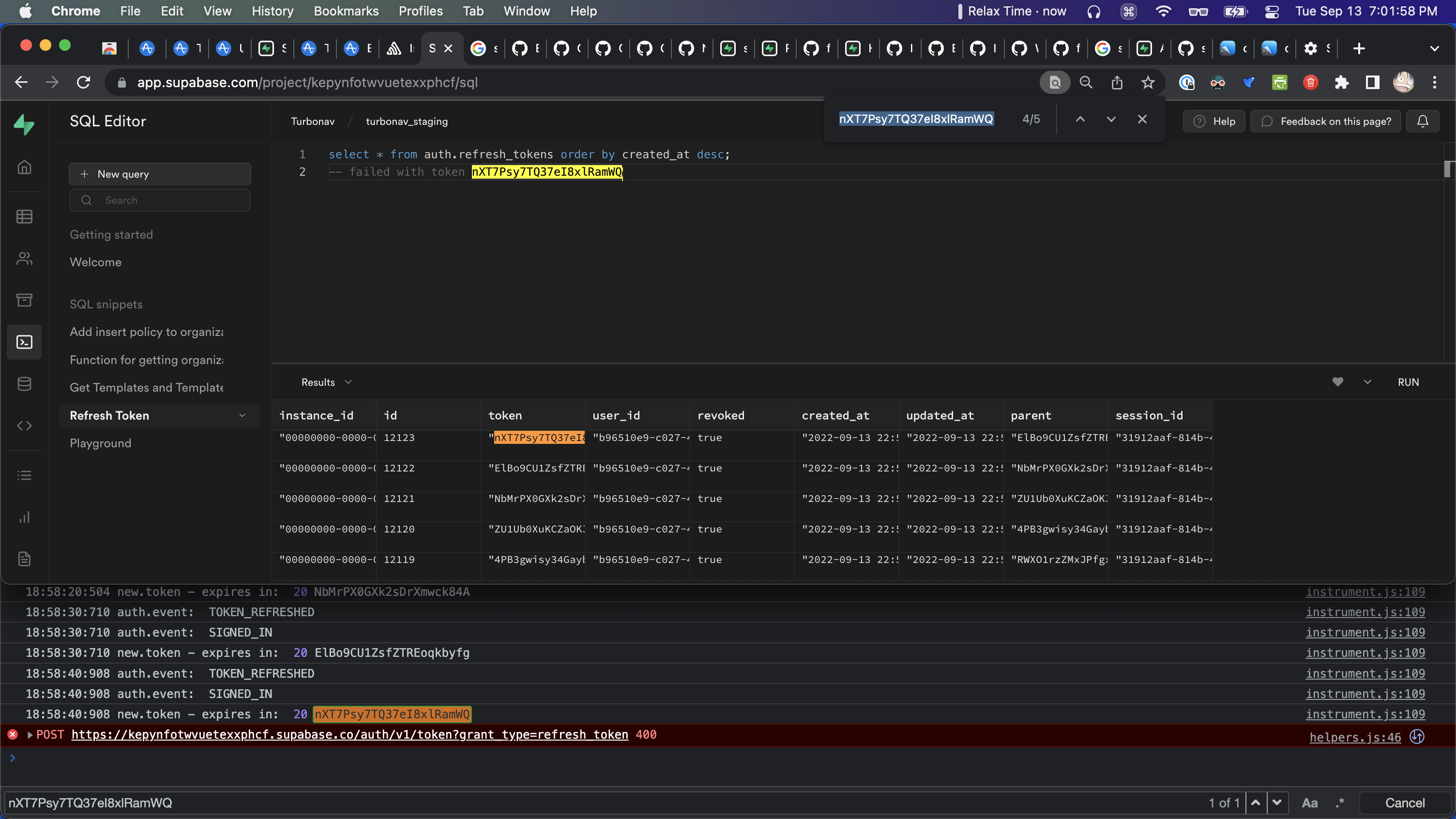Viewport: 1456px width, 819px height.
Task: Open the Table Editor sidebar icon
Action: (24, 216)
